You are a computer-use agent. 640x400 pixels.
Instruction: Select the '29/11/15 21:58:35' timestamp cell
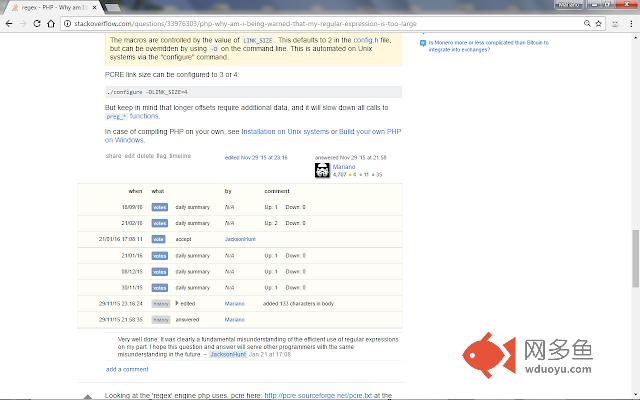tap(120, 320)
